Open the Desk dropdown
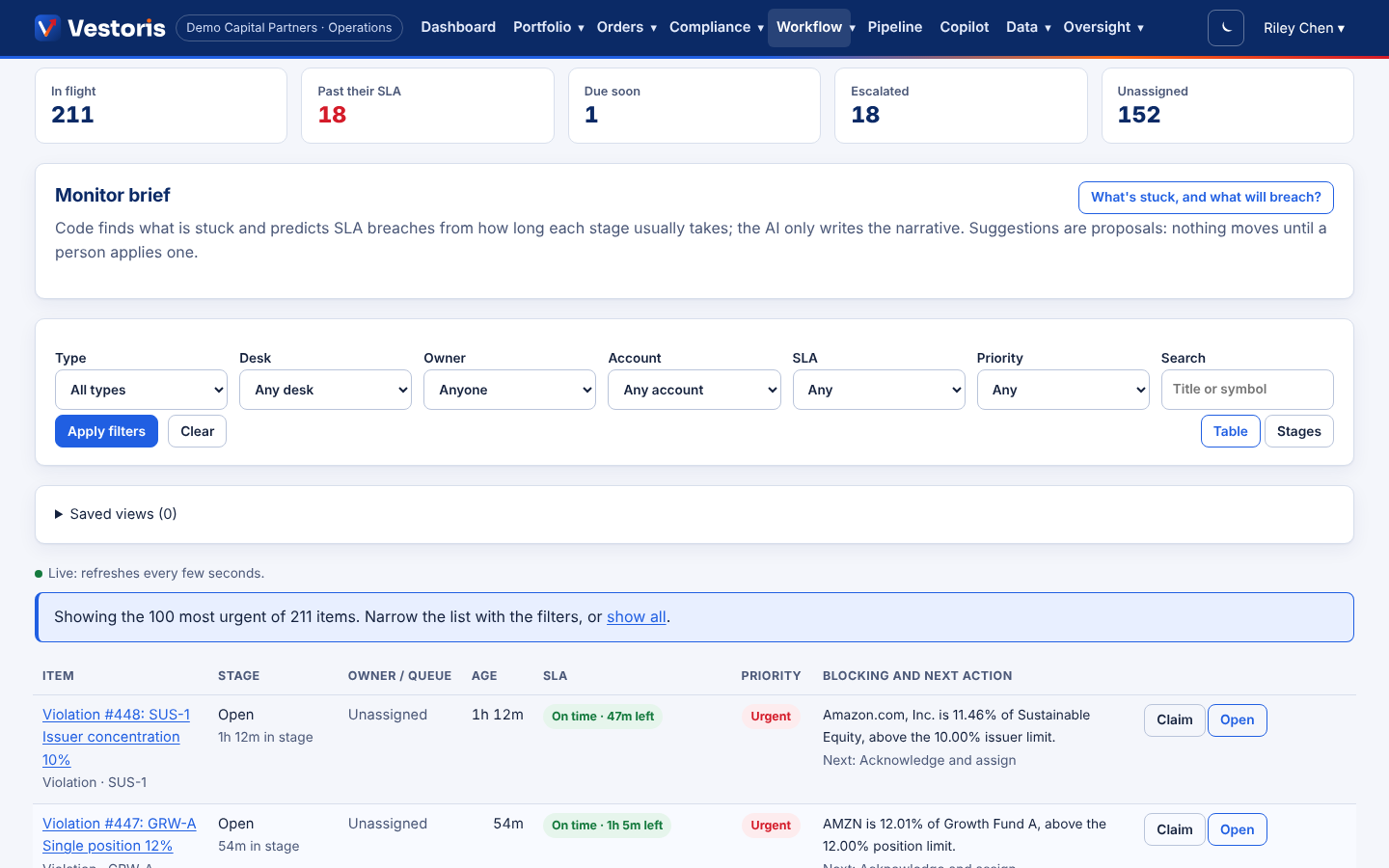Image resolution: width=1389 pixels, height=868 pixels. point(325,390)
